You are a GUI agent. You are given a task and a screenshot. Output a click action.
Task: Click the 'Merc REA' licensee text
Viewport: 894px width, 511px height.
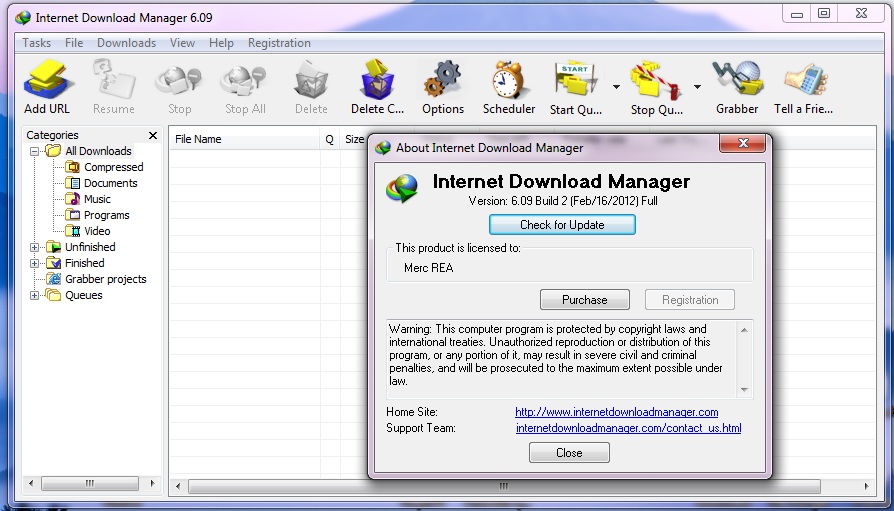[x=428, y=267]
